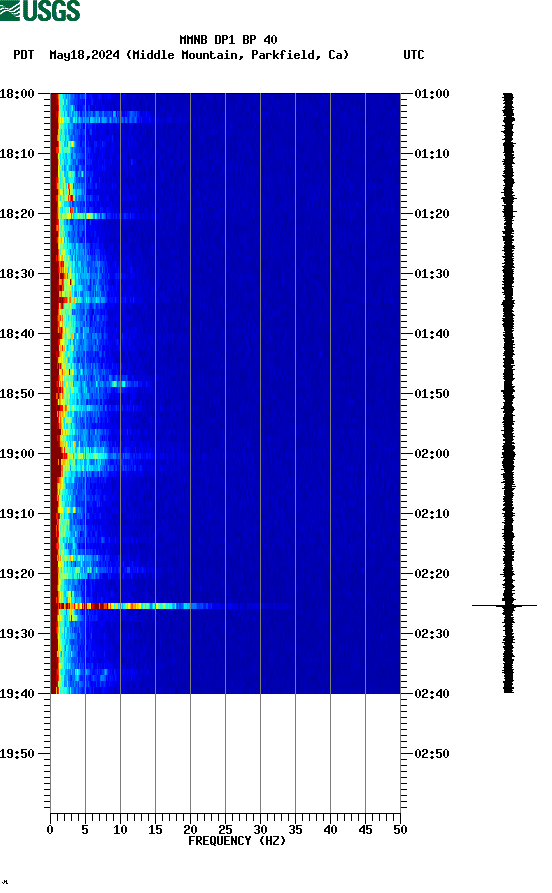Click the 40 Hz frequency tick label
This screenshot has width=552, height=893.
click(x=330, y=830)
